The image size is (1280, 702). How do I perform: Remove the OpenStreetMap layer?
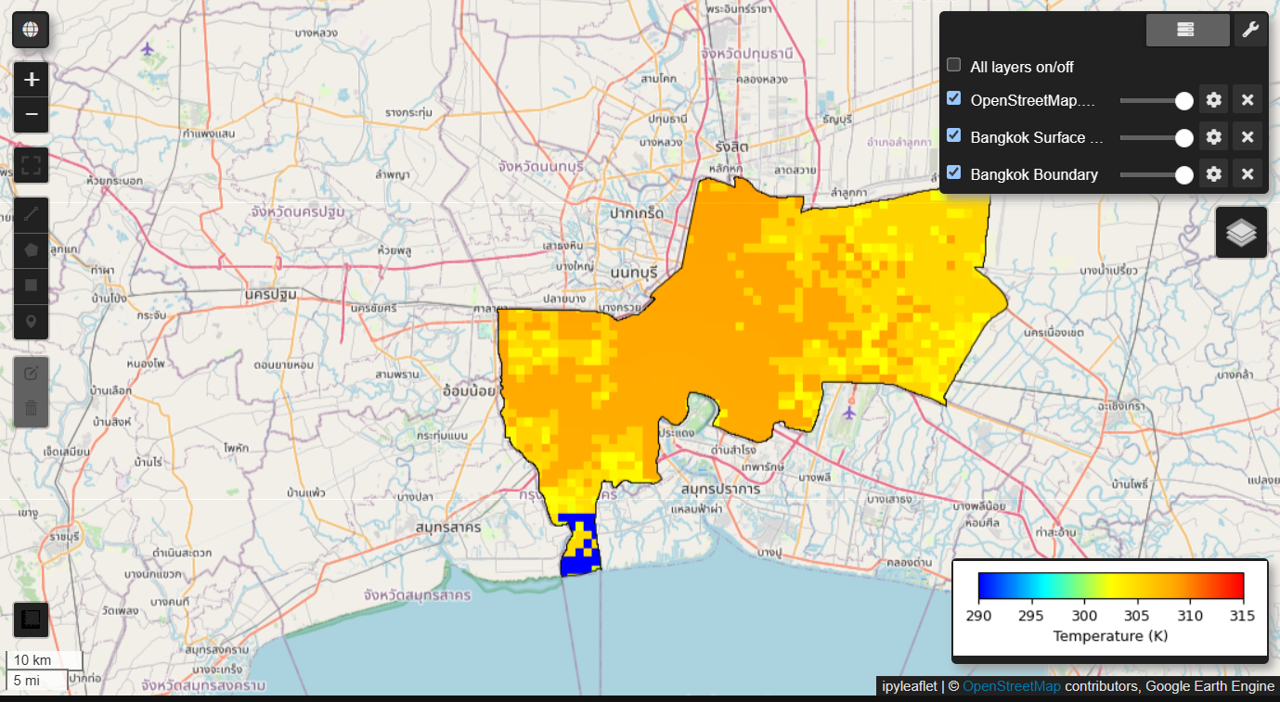[x=1247, y=100]
